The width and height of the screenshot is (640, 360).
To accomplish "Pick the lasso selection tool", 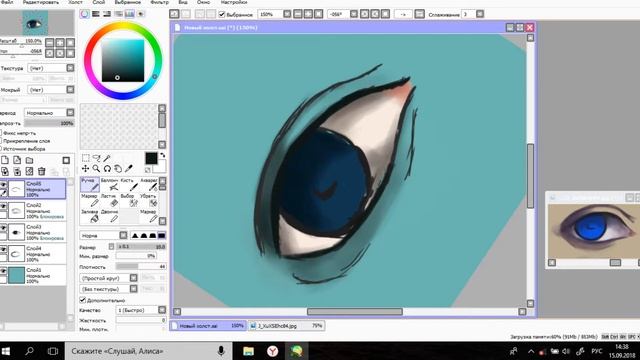I will coord(96,158).
